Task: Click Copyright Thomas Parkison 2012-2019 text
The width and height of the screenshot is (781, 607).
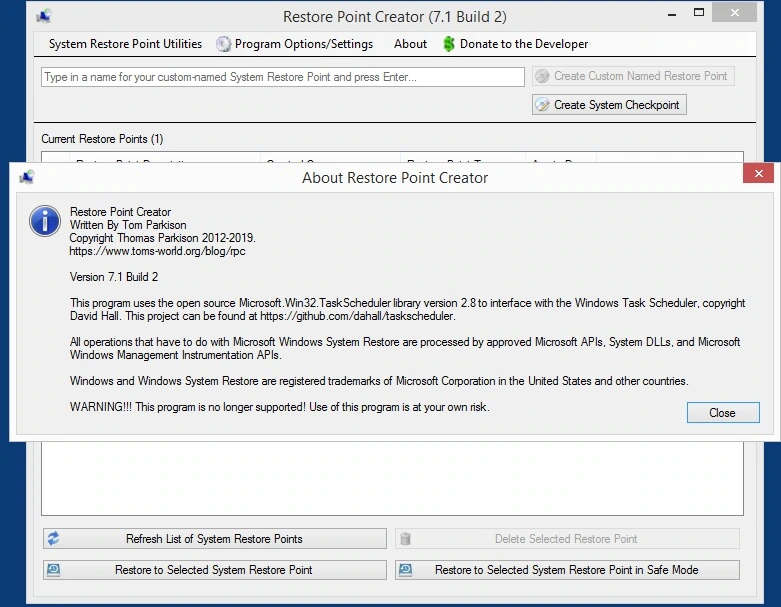Action: pyautogui.click(x=162, y=238)
